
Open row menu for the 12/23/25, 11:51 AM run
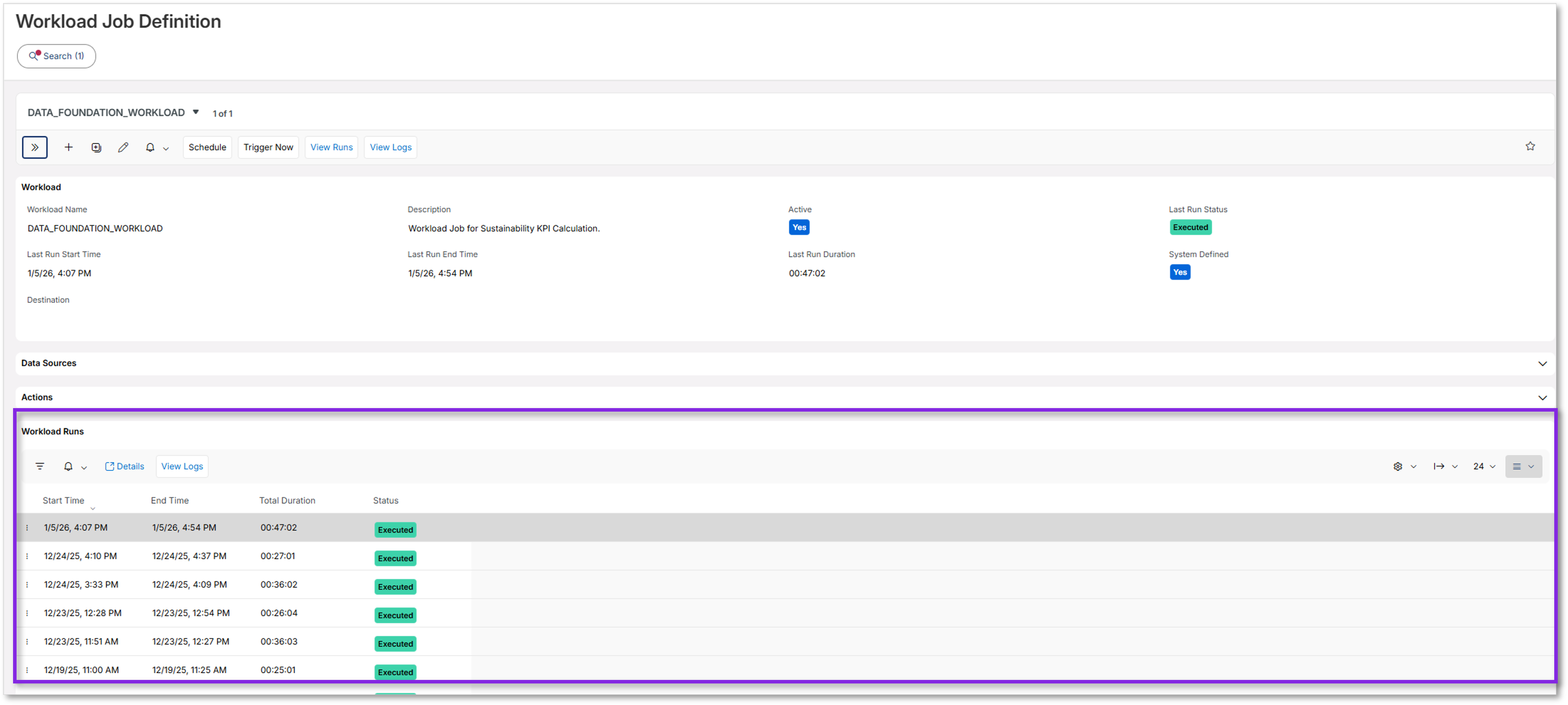(x=27, y=642)
